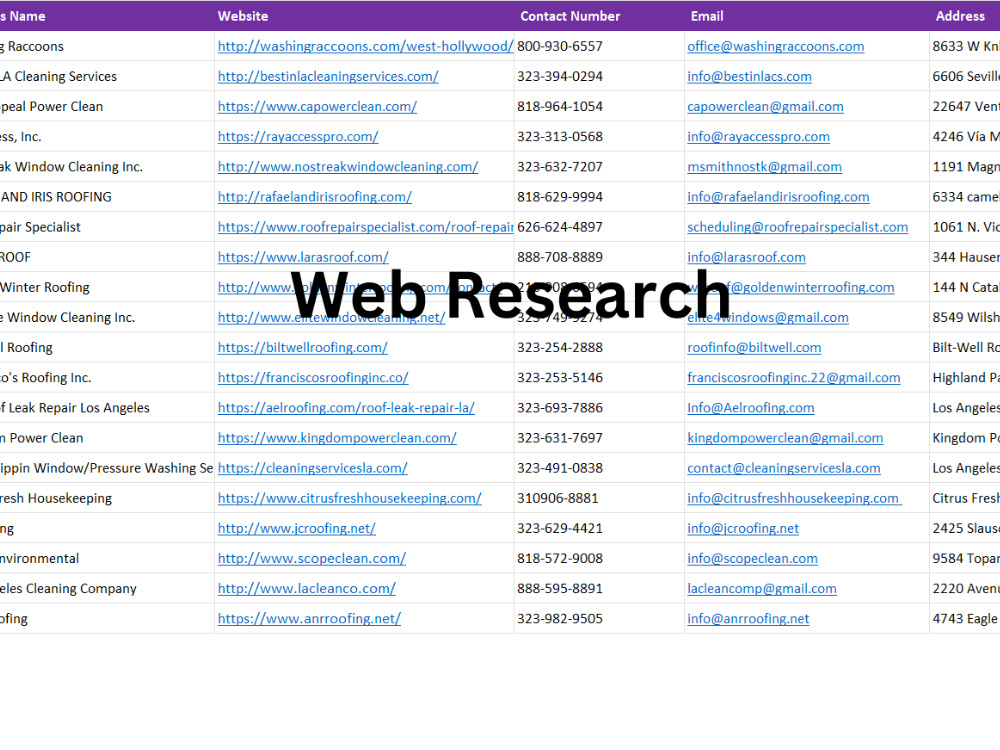Select phone number 323-313-0568
Viewport: 1000px width, 750px height.
click(559, 136)
